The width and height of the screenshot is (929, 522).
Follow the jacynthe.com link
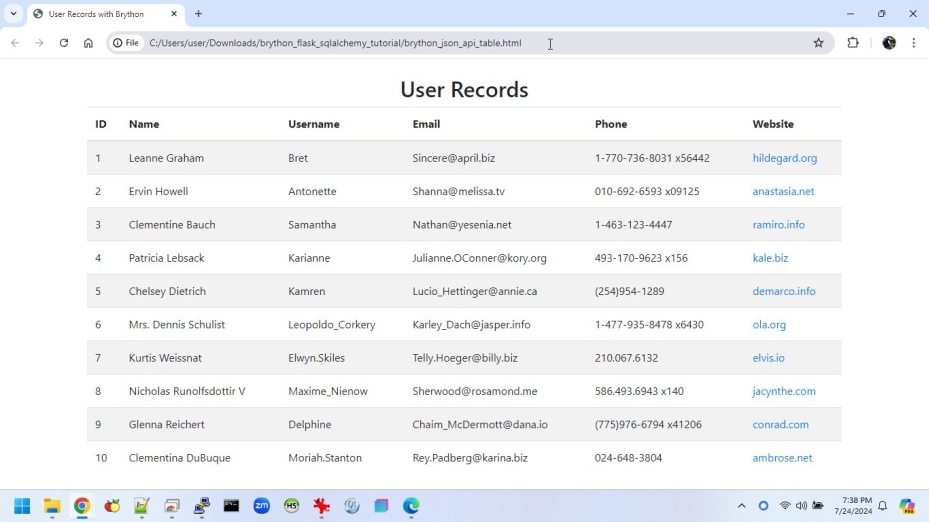[x=784, y=391]
